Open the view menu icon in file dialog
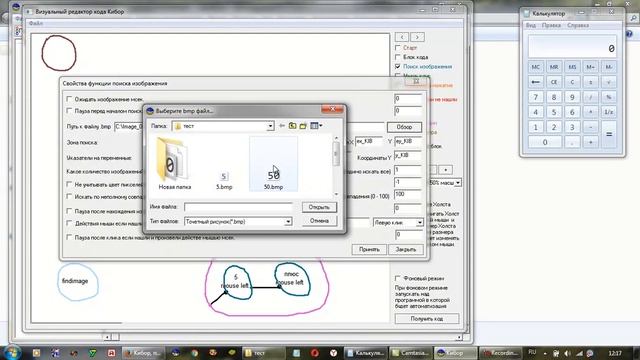The image size is (640, 360). pyautogui.click(x=316, y=126)
